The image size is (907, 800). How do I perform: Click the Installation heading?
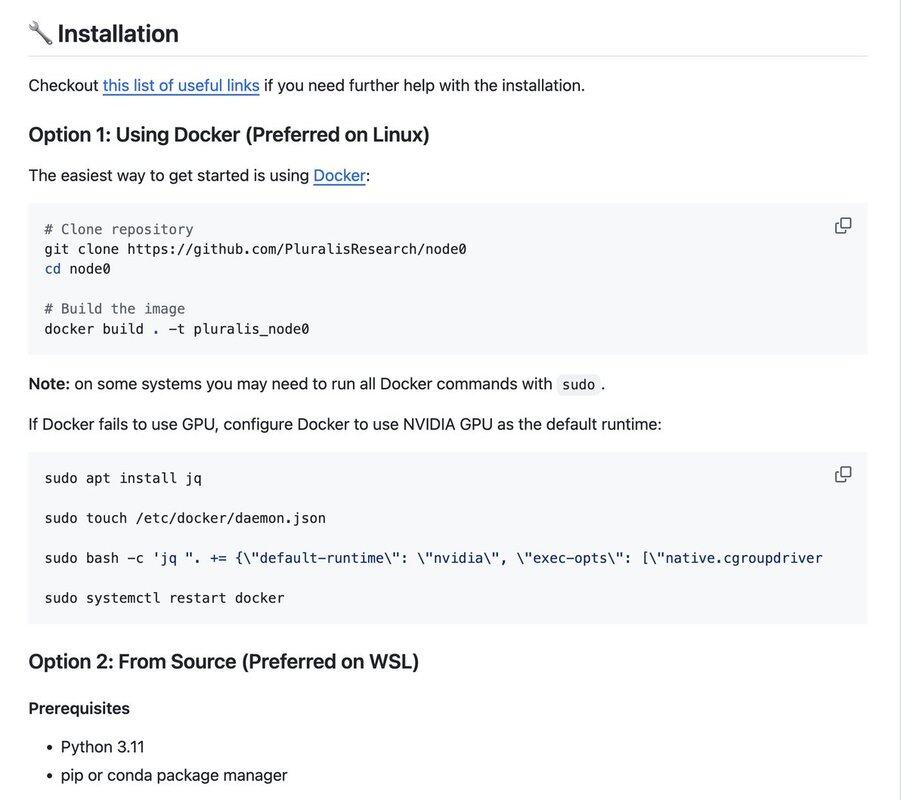coord(118,34)
